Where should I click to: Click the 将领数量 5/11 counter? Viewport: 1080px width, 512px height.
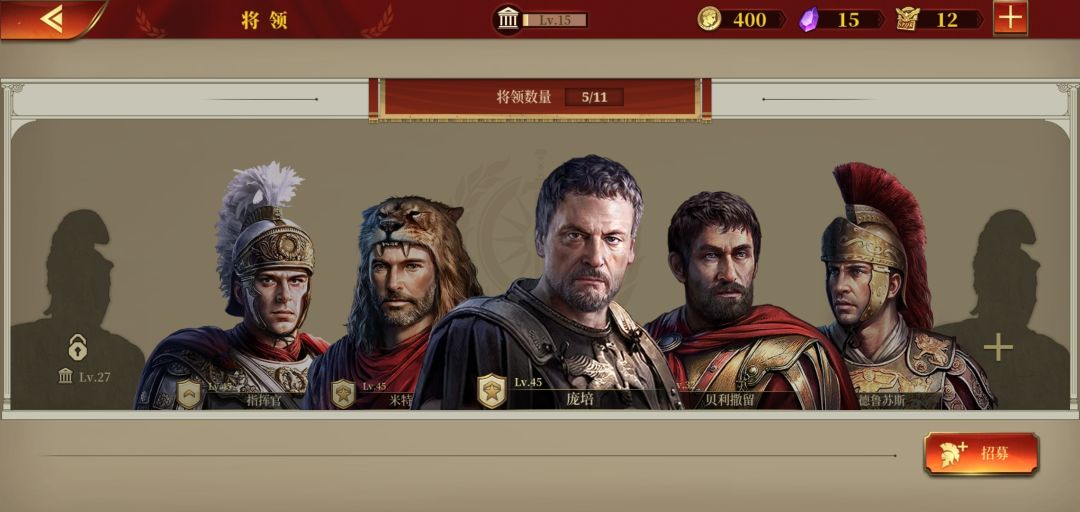(560, 97)
